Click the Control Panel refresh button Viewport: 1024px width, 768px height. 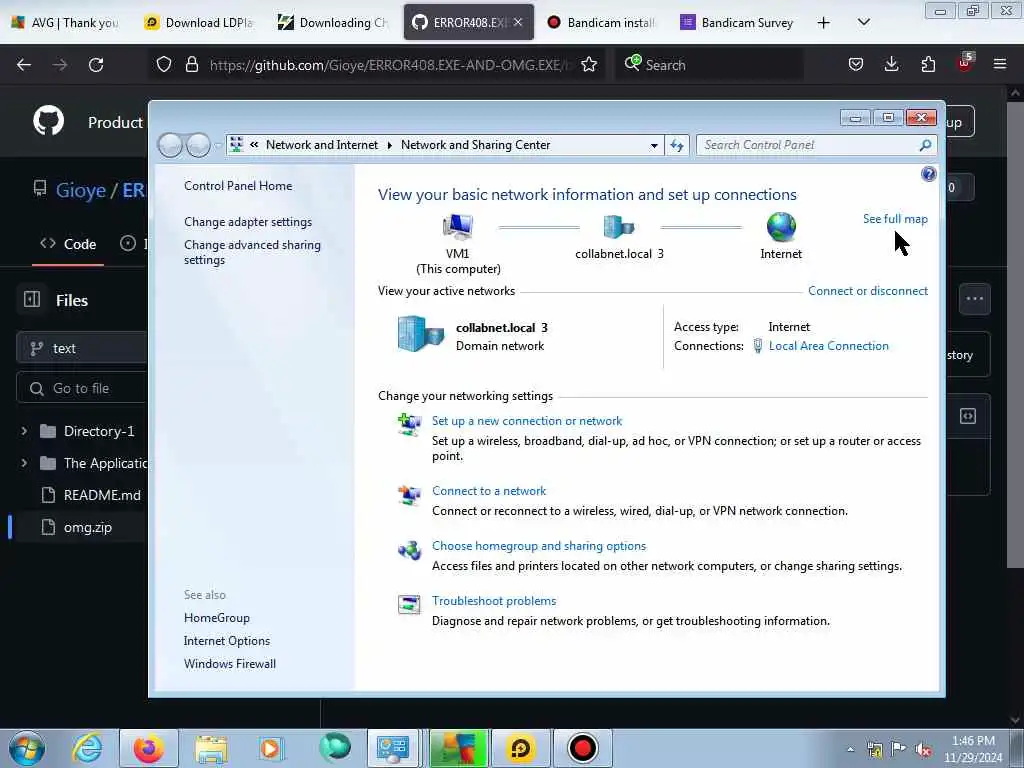[677, 145]
